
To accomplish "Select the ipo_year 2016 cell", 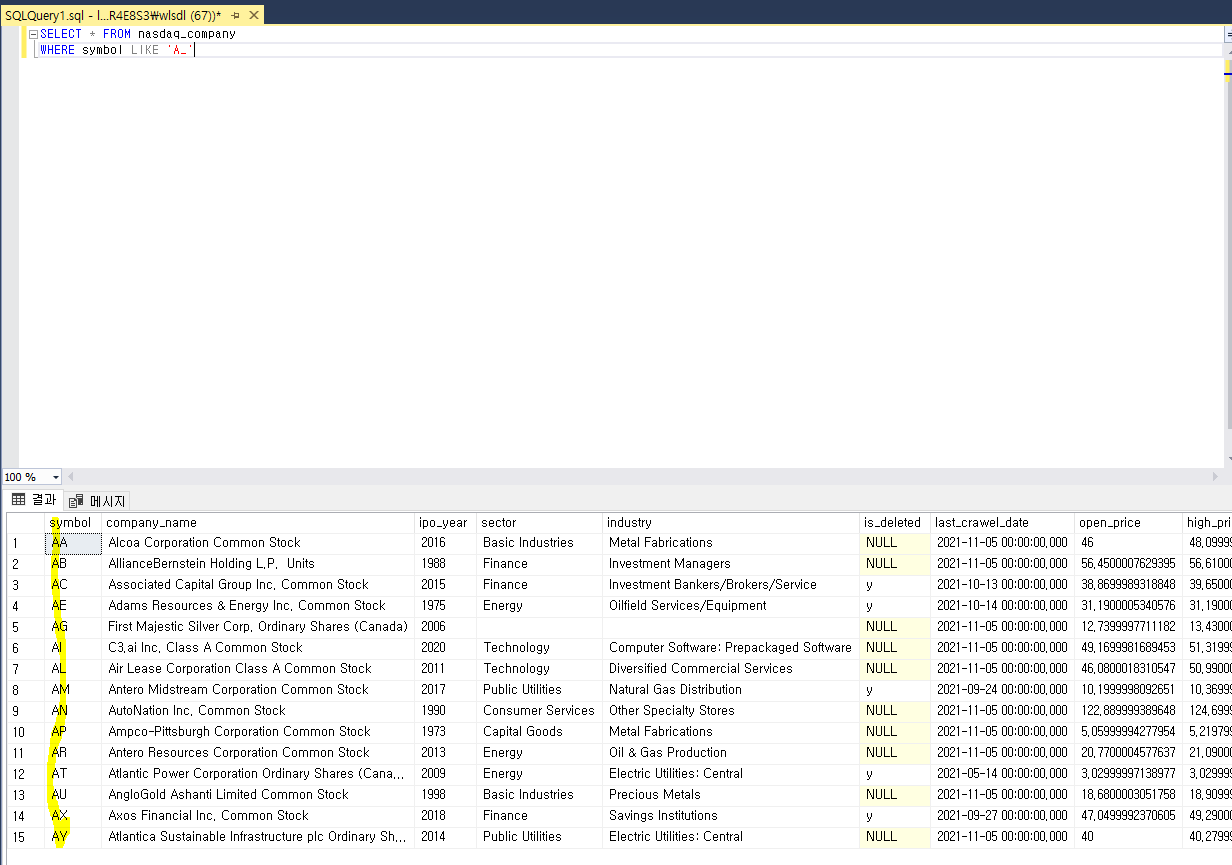I will 445,543.
